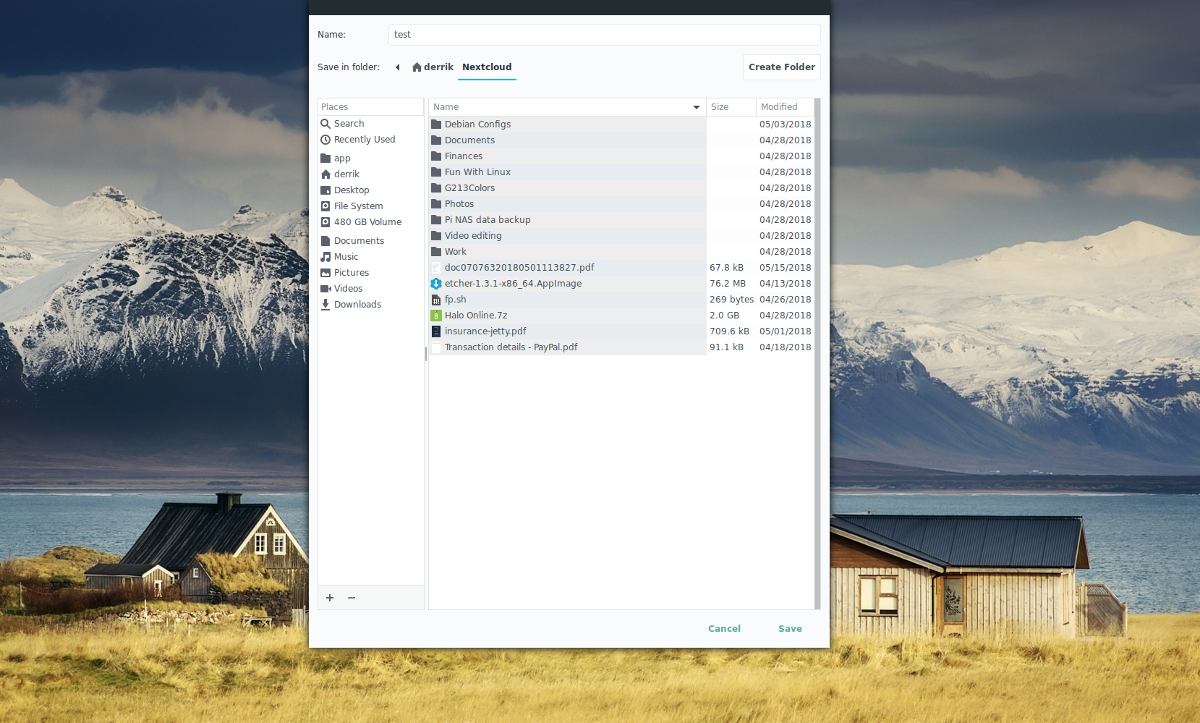Image resolution: width=1200 pixels, height=723 pixels.
Task: Click the Places header in sidebar
Action: tap(371, 107)
